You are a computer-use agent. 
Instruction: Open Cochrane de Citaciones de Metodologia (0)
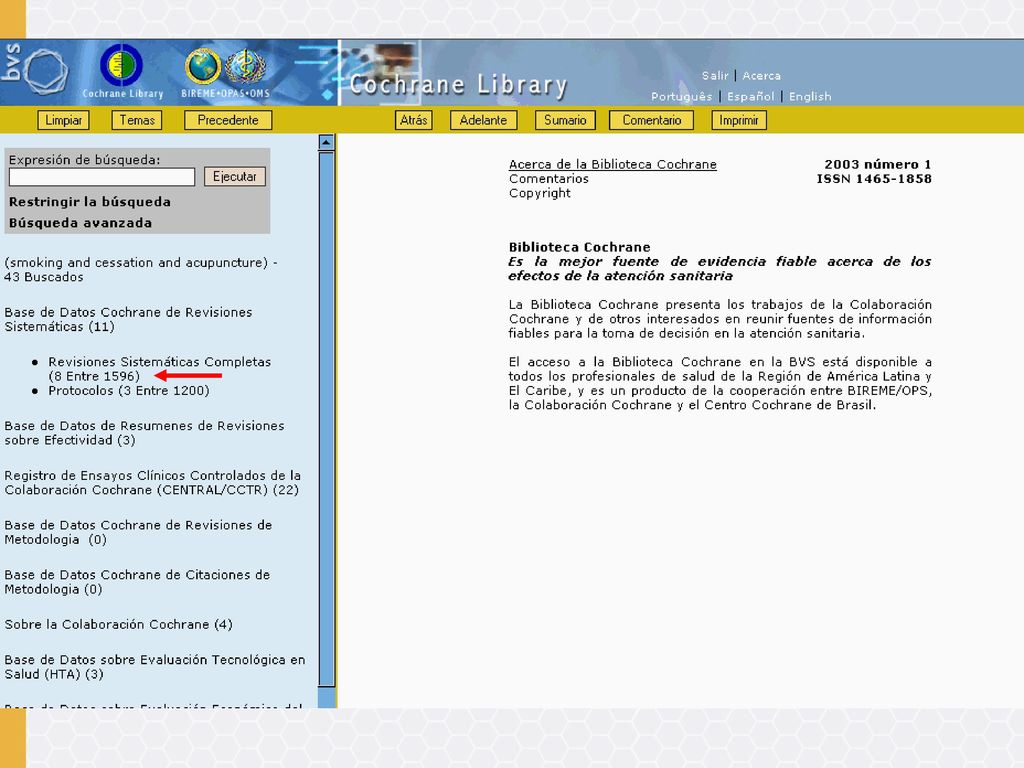click(137, 582)
